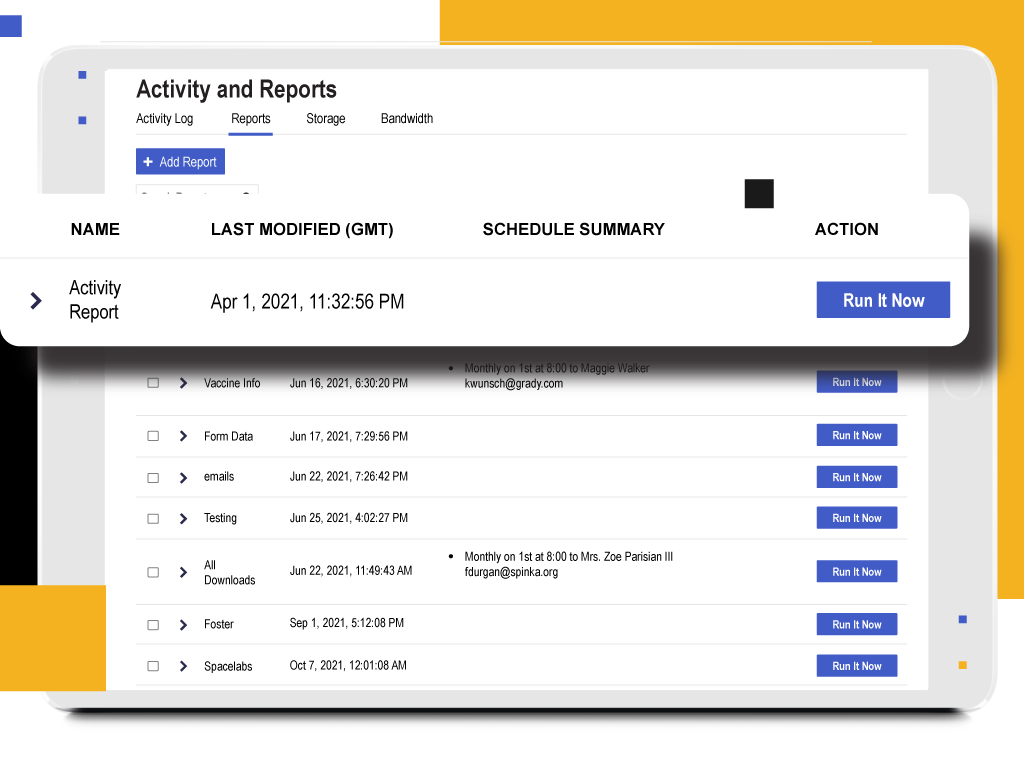The image size is (1024, 764).
Task: Check the Vaccine Info checkbox
Action: click(153, 383)
